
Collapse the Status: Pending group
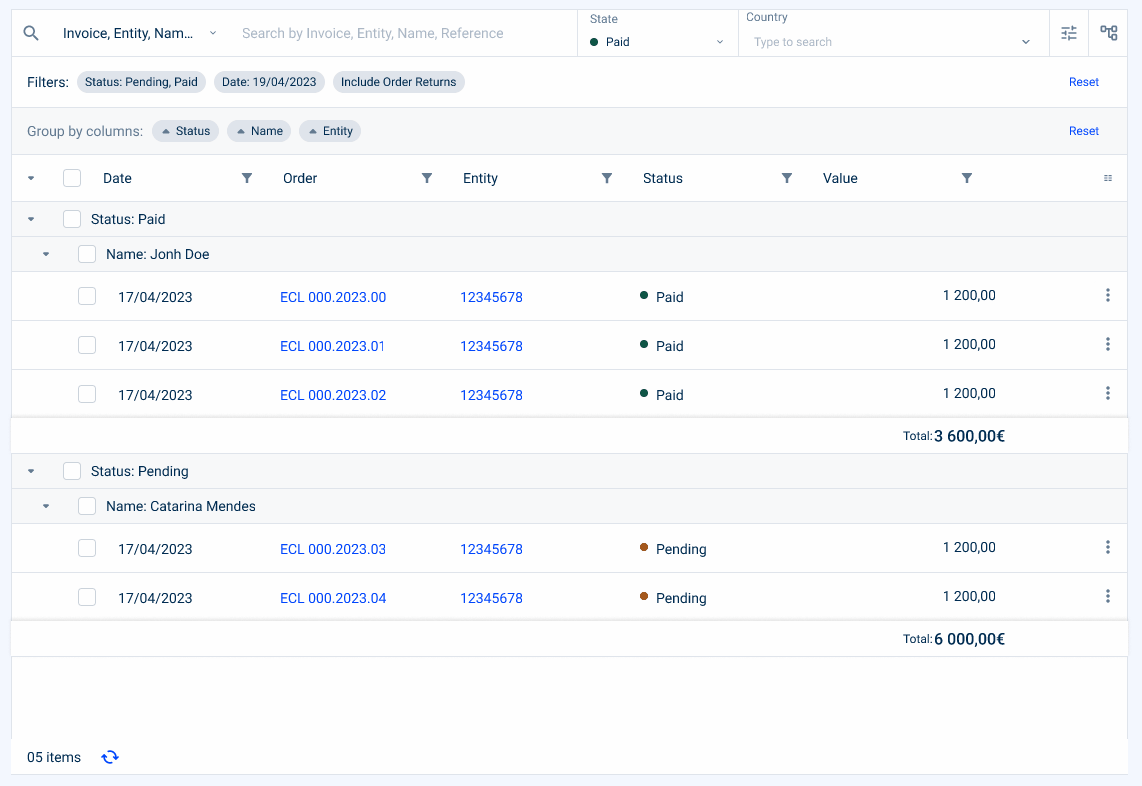31,471
